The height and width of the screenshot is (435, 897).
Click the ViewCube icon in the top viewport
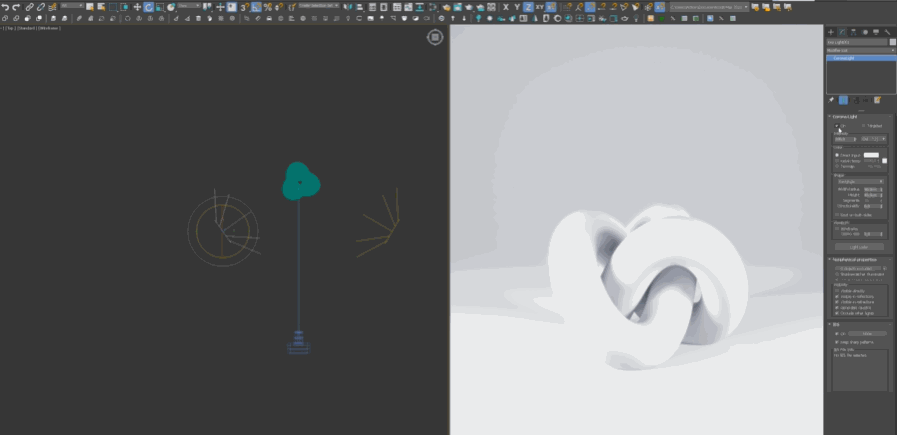(x=435, y=37)
